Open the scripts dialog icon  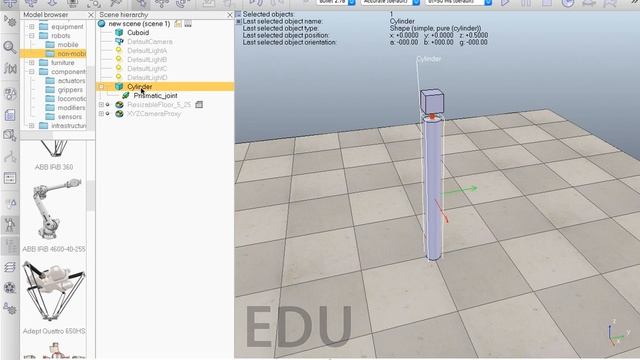coord(10,115)
